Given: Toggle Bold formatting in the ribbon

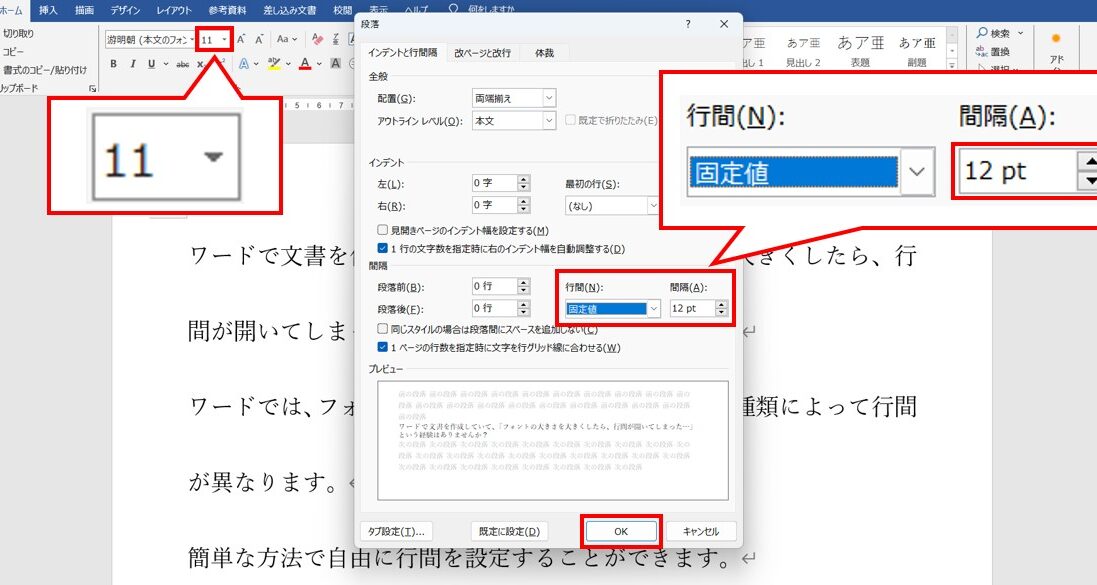Looking at the screenshot, I should click(113, 64).
